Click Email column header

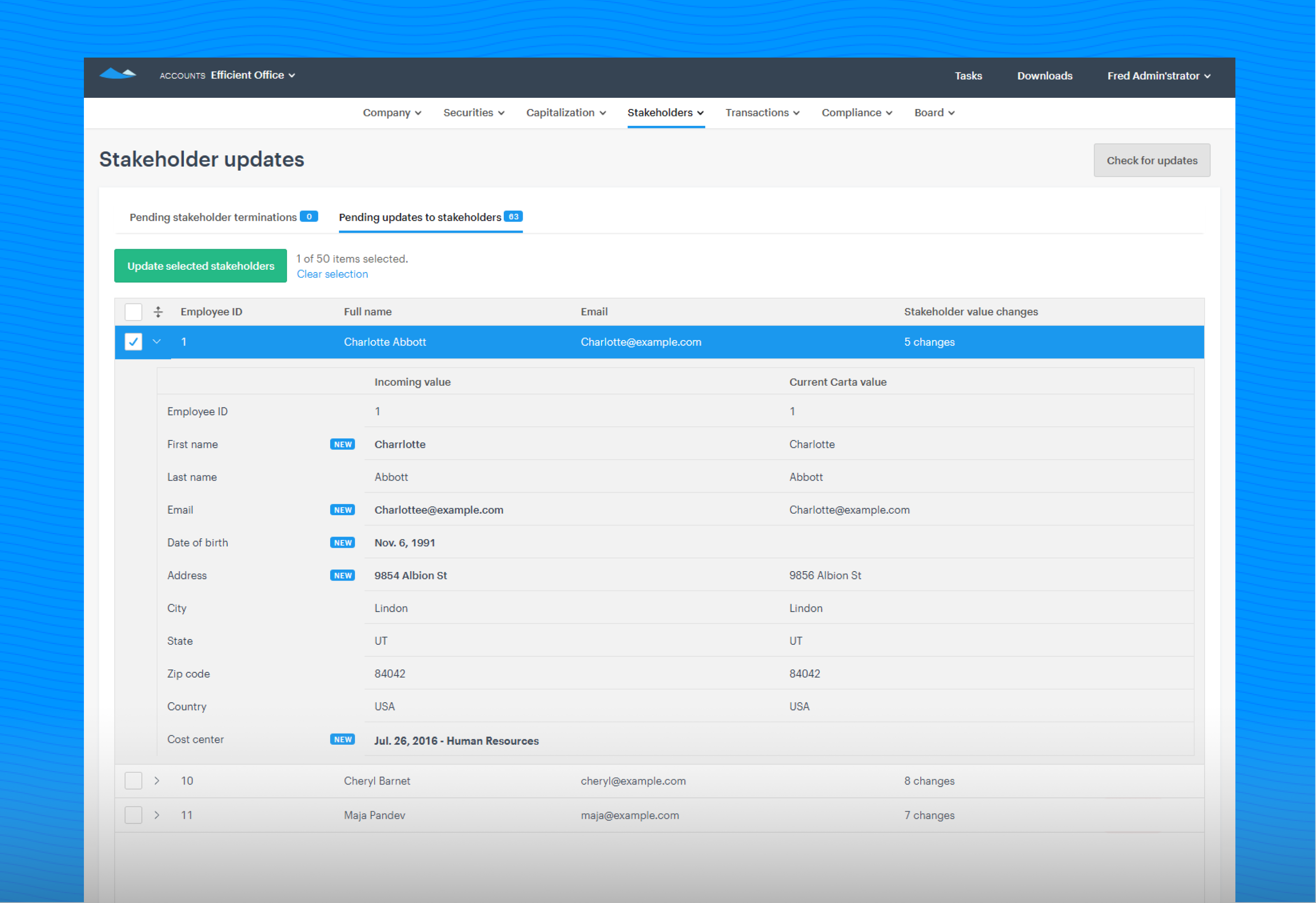[594, 312]
